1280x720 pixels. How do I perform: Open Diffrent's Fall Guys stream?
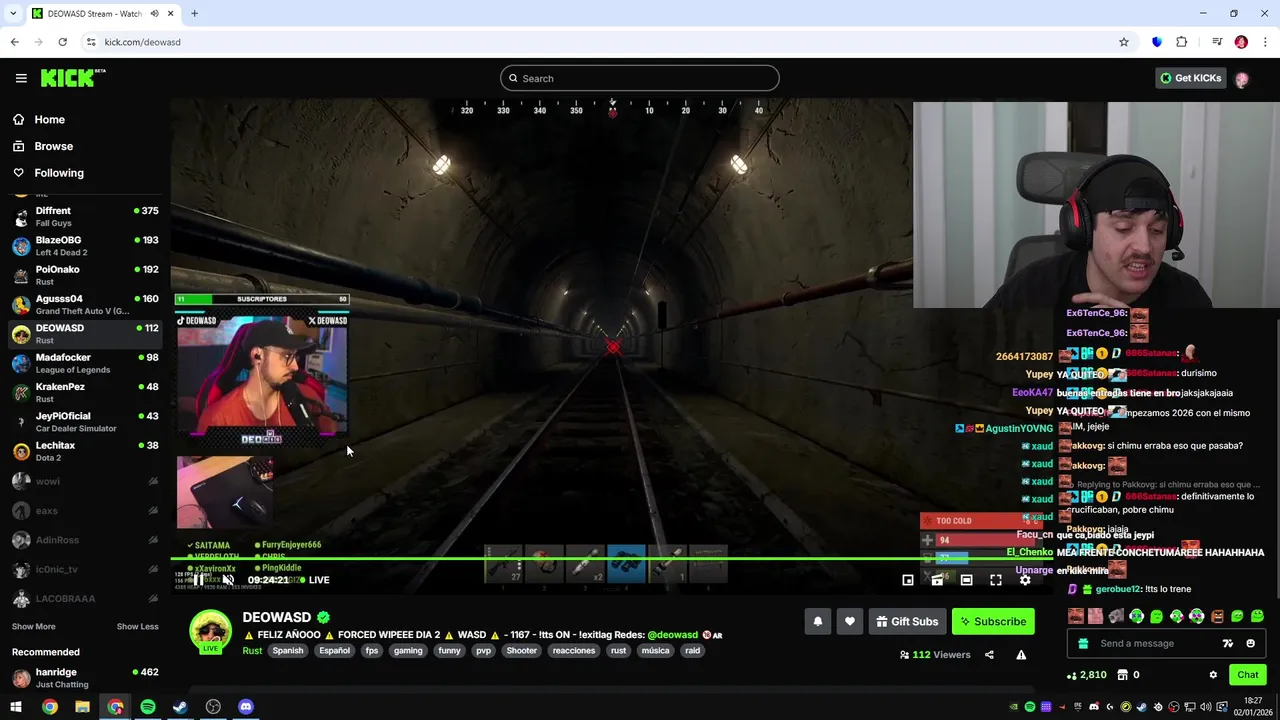pos(85,217)
